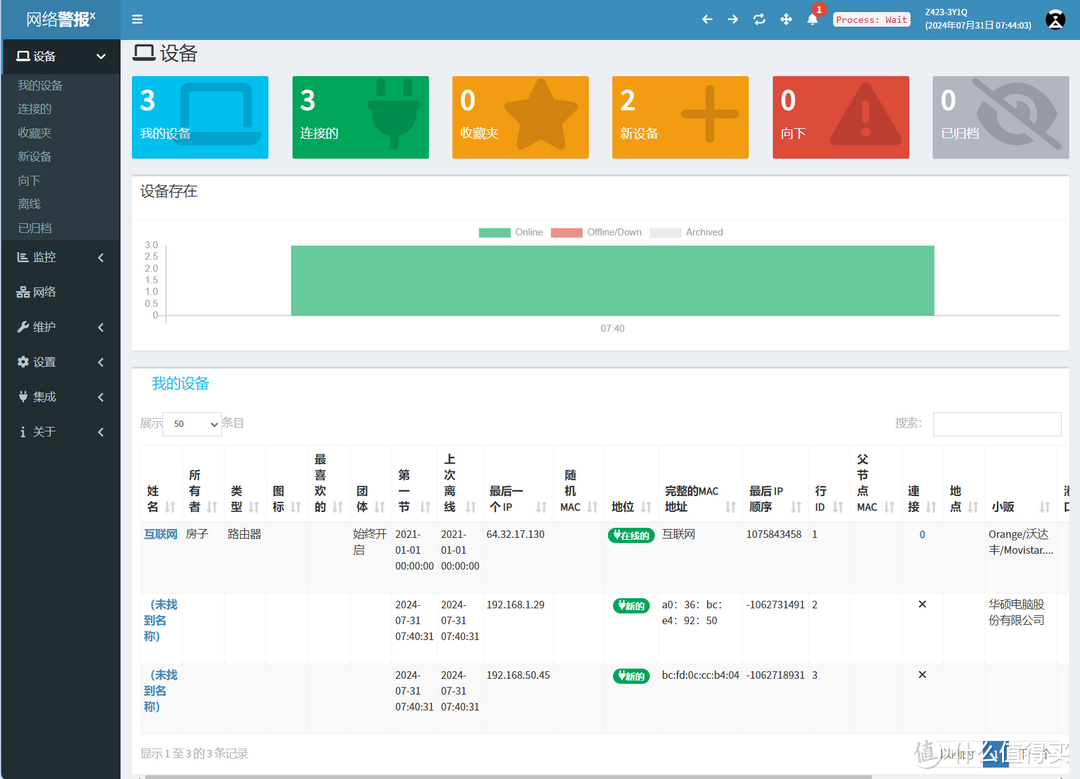The height and width of the screenshot is (779, 1080).
Task: Click the back arrow icon in header
Action: (x=707, y=19)
